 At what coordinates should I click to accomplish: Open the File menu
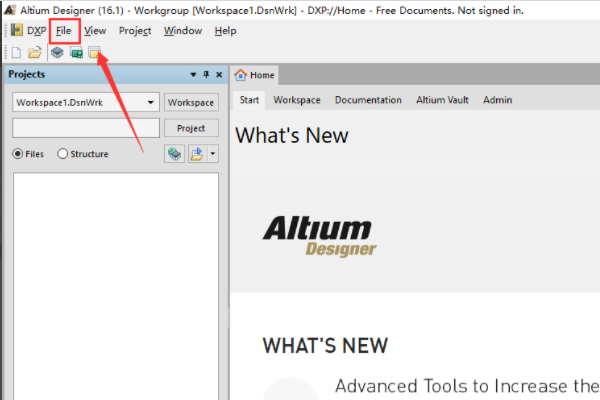64,31
